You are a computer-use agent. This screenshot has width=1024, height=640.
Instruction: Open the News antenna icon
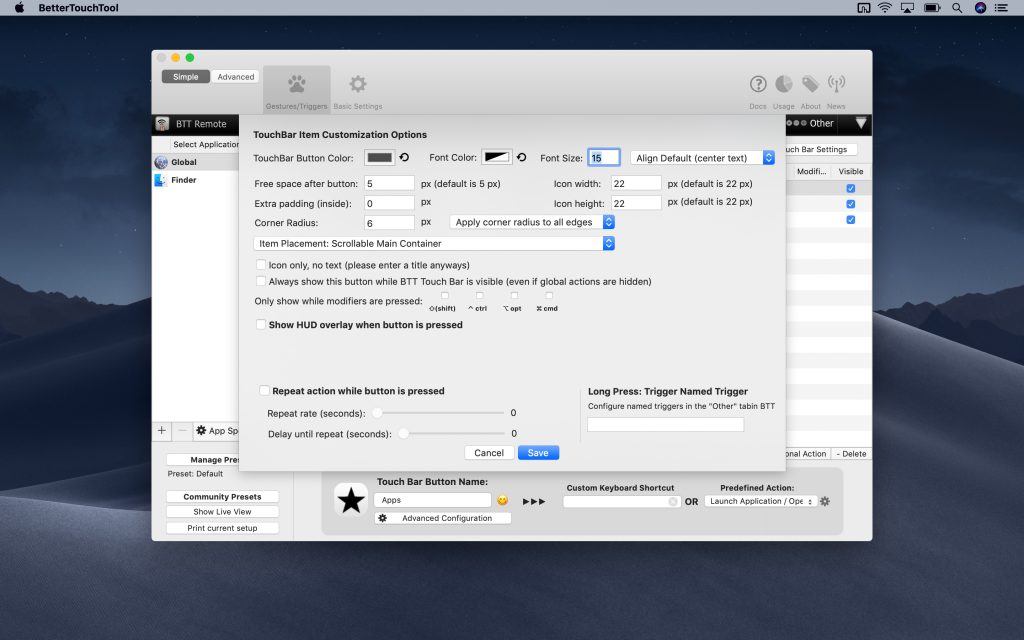836,84
